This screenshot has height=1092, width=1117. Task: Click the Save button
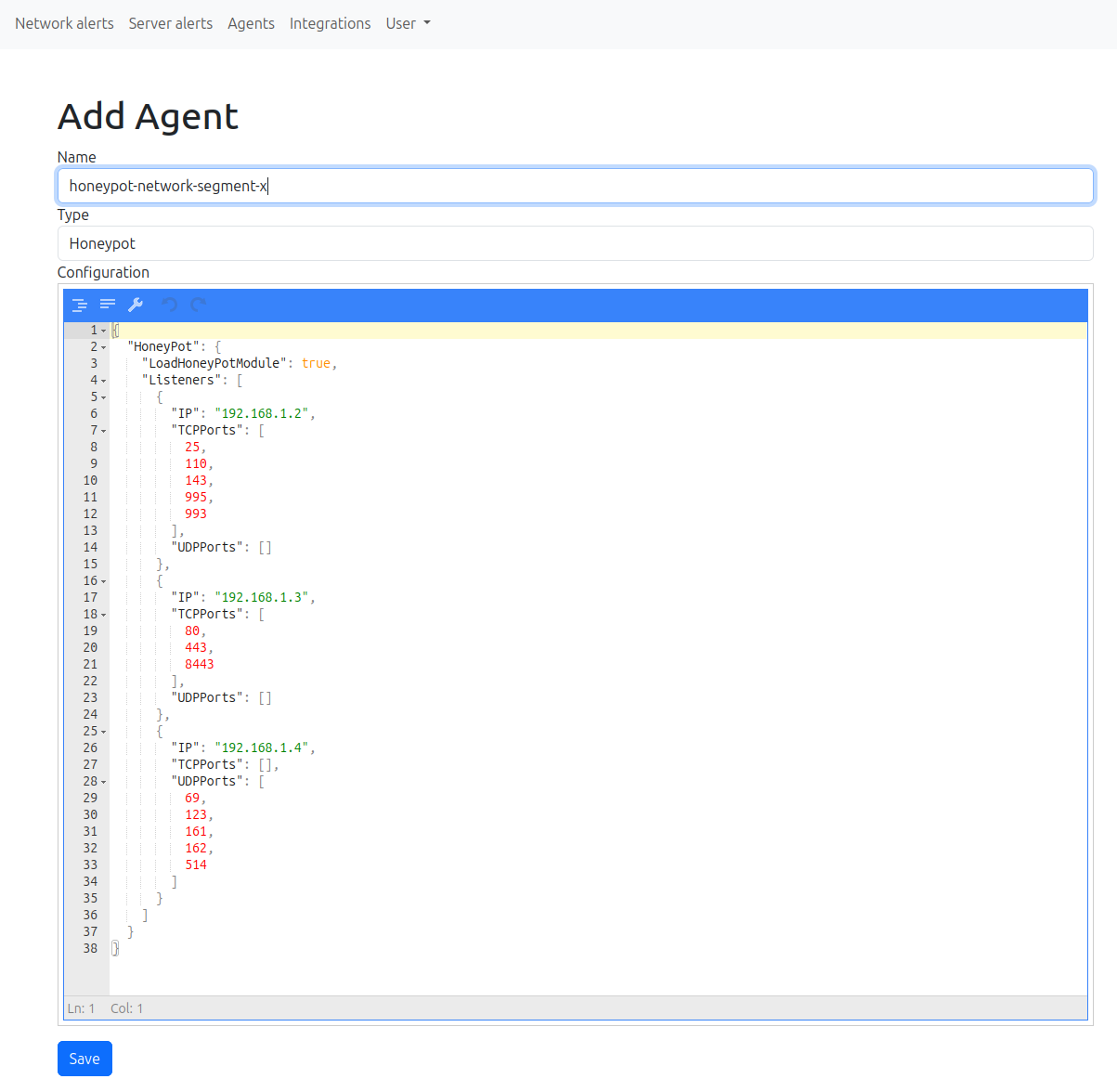(84, 1059)
